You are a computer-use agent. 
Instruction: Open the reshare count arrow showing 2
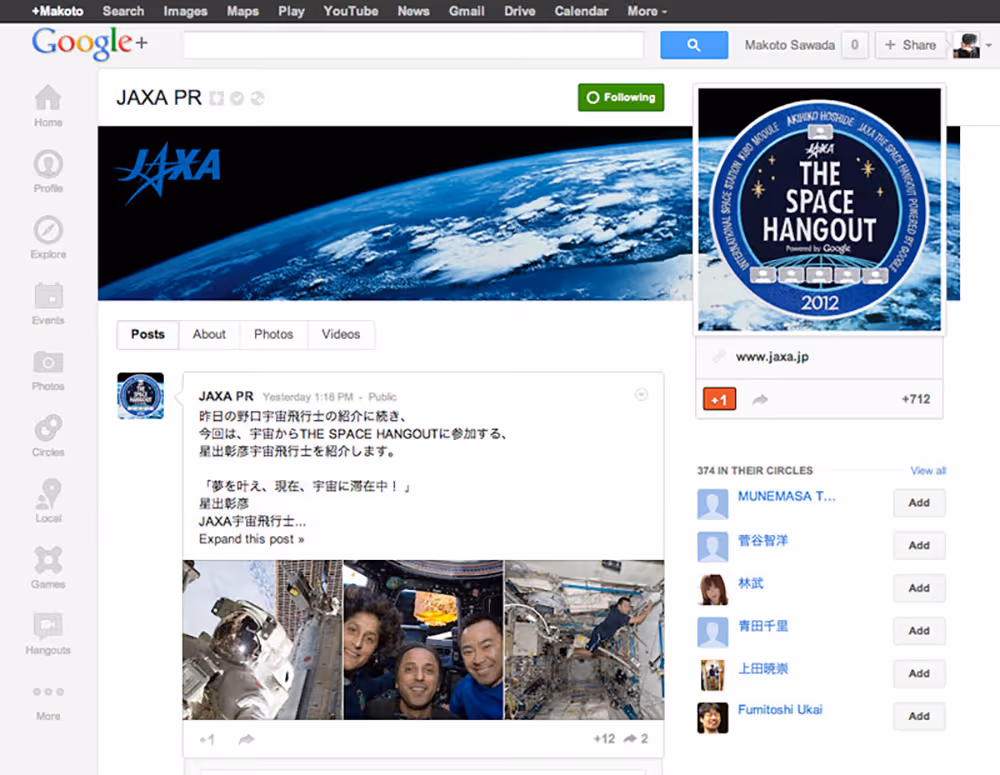click(635, 739)
